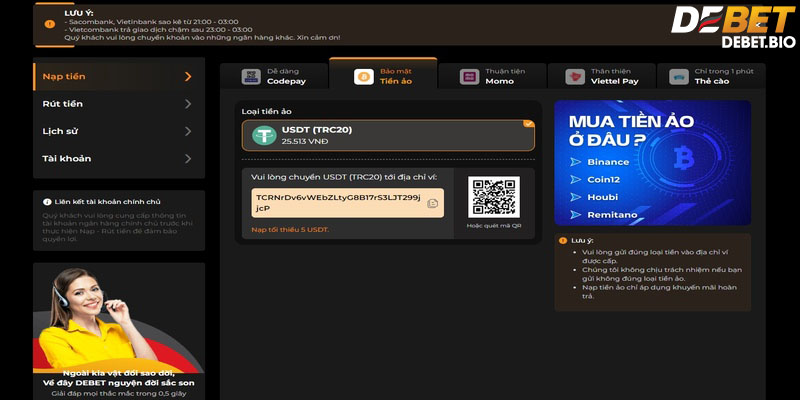Click the arrow icon beside Houbi
Screen dimensions: 800x400
pos(576,197)
